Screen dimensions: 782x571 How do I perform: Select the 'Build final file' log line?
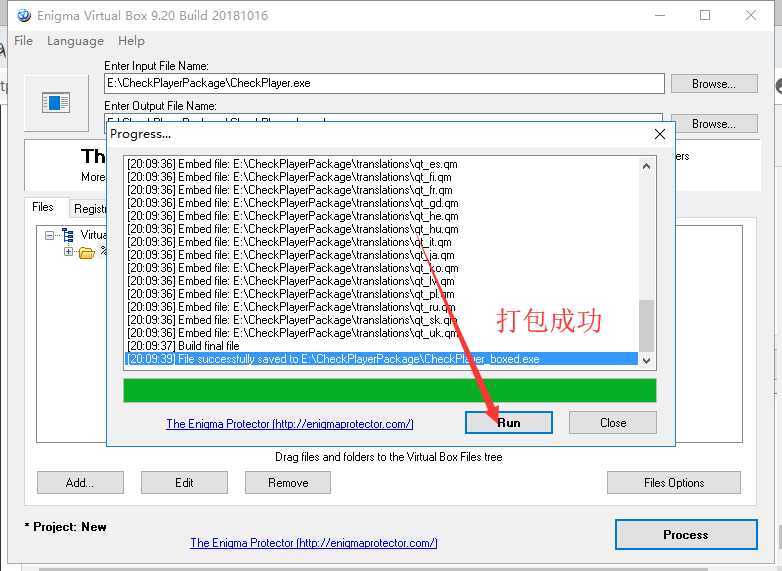pos(382,346)
